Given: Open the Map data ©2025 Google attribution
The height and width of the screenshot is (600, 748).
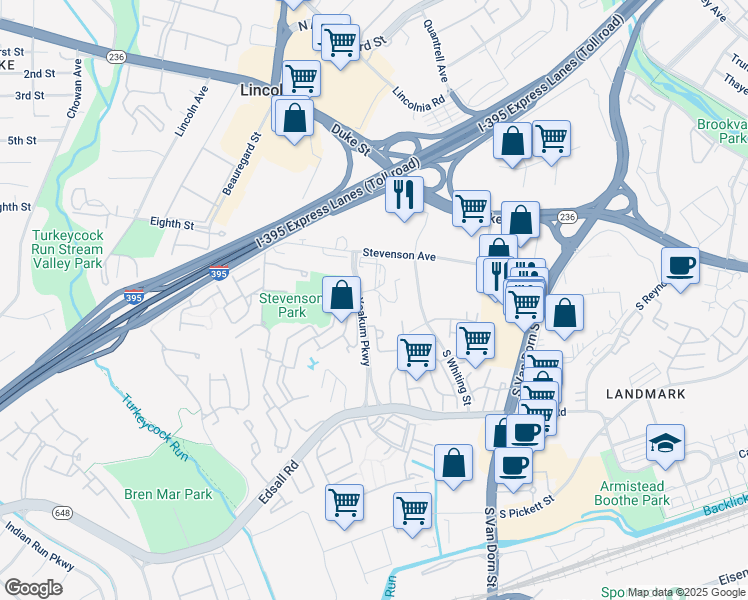Looking at the screenshot, I should [x=685, y=592].
